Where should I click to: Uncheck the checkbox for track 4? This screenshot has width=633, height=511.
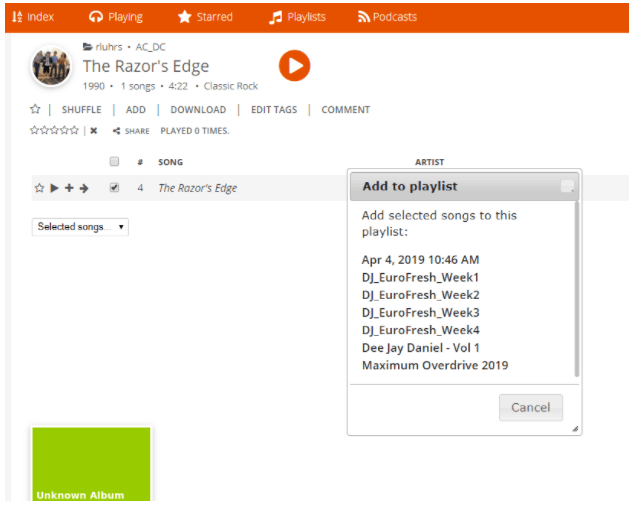(114, 188)
